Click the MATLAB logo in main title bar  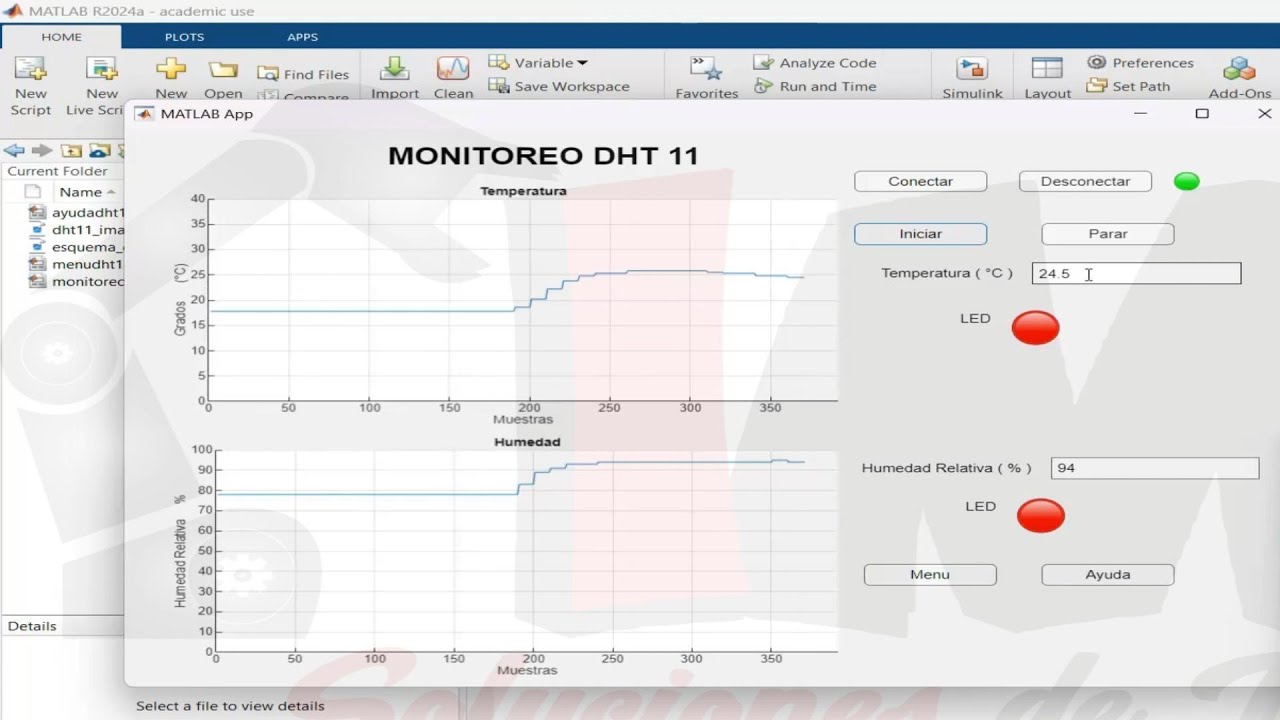tap(14, 11)
